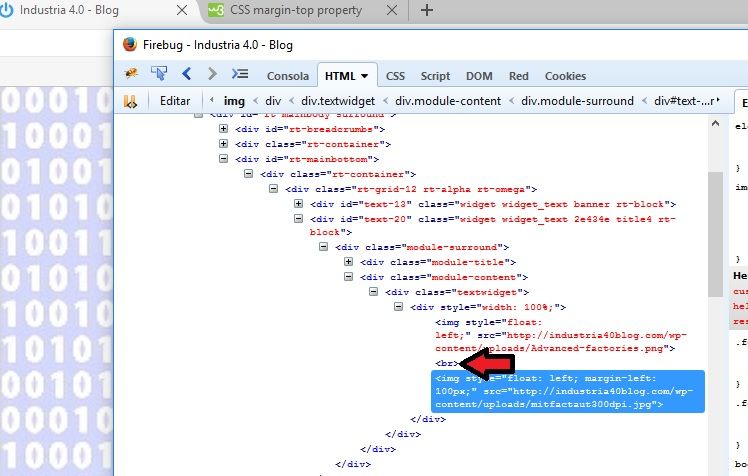748x476 pixels.
Task: Collapse the text-20 widget div node
Action: click(299, 218)
